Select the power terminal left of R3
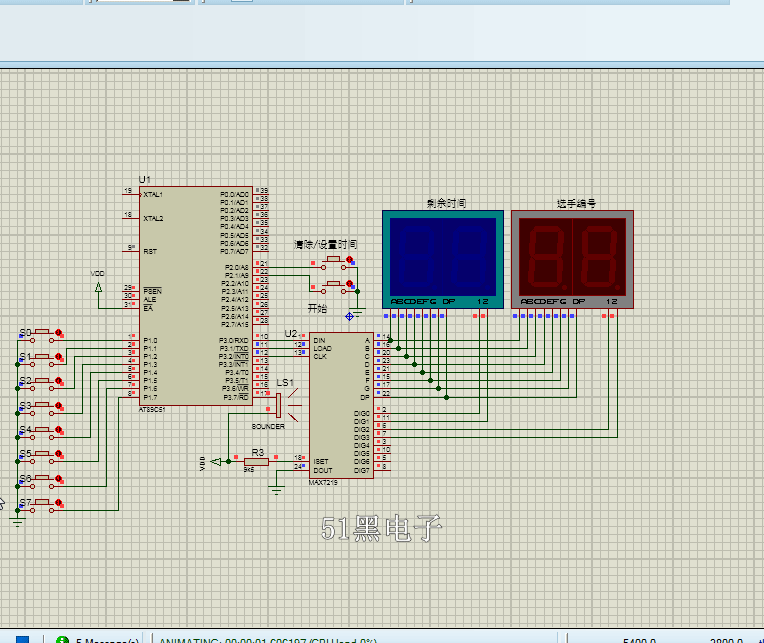This screenshot has width=764, height=643. [x=216, y=461]
